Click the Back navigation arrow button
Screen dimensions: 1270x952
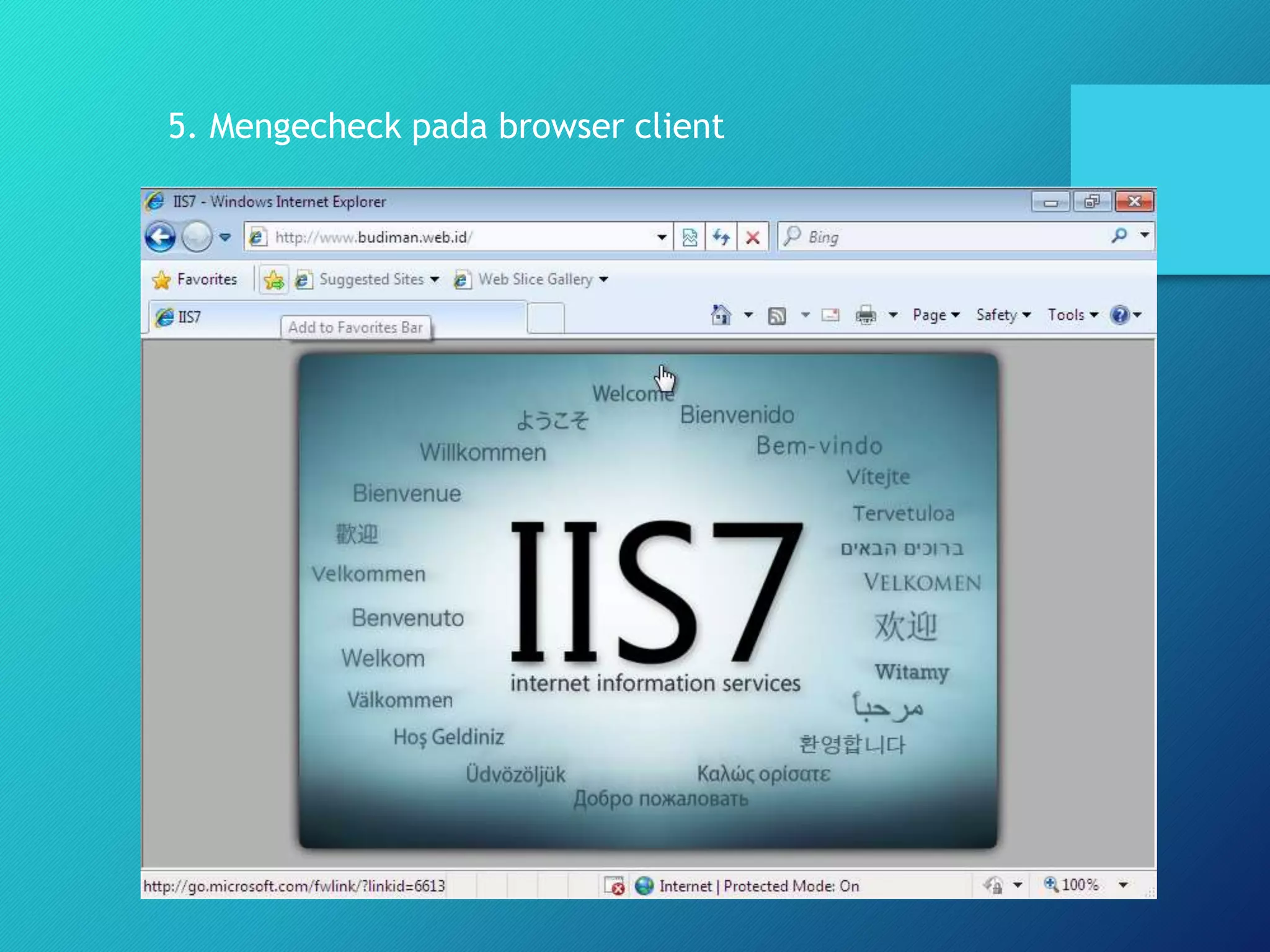point(160,237)
